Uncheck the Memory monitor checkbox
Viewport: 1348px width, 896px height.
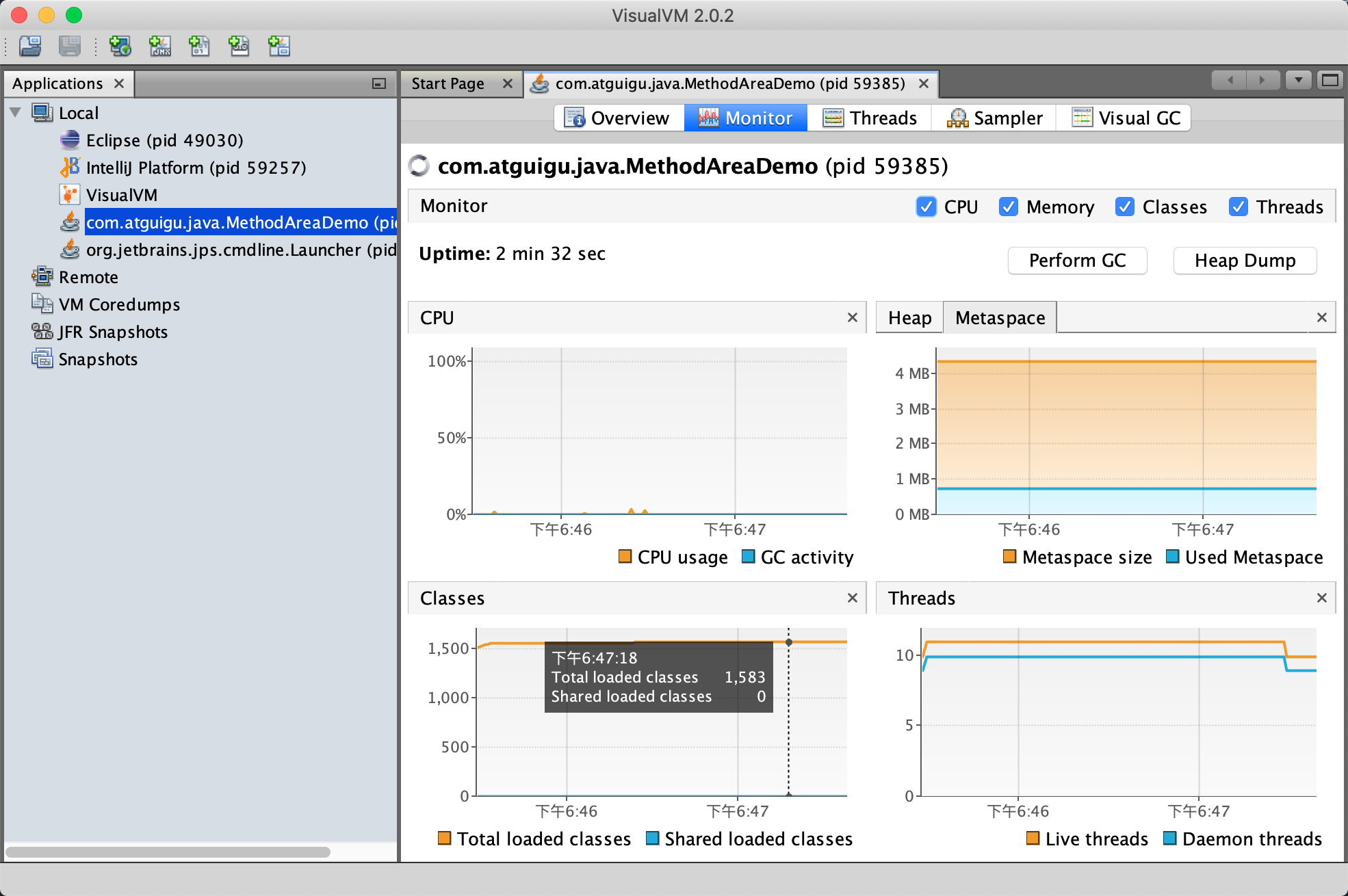[x=1009, y=207]
